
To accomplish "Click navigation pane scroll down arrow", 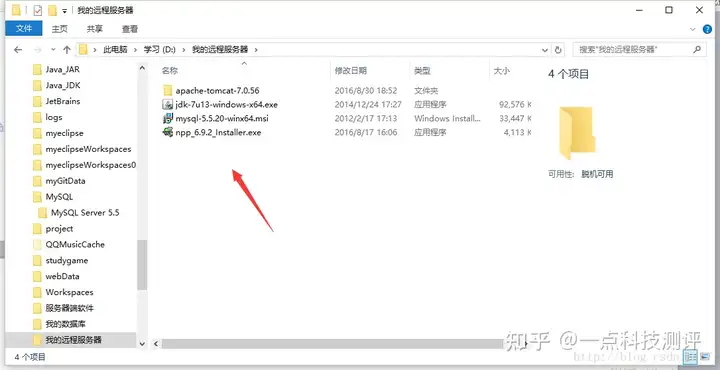I will coord(142,343).
